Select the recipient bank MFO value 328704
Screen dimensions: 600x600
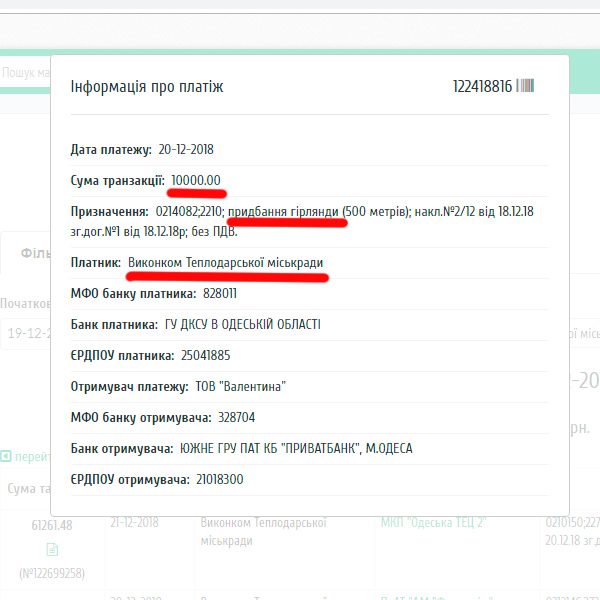[236, 417]
